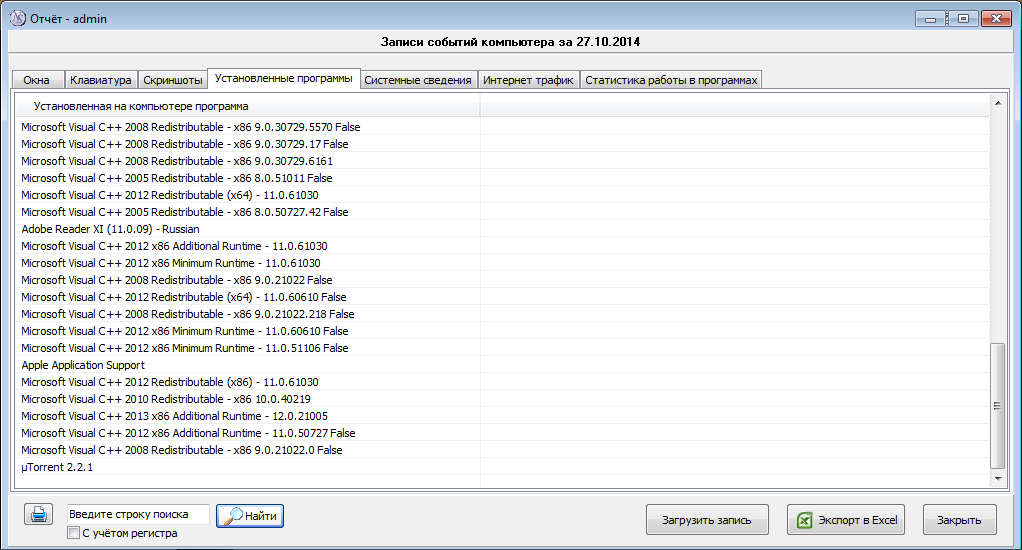Click the magnifier Найти search button
Image resolution: width=1022 pixels, height=550 pixels.
(x=250, y=515)
